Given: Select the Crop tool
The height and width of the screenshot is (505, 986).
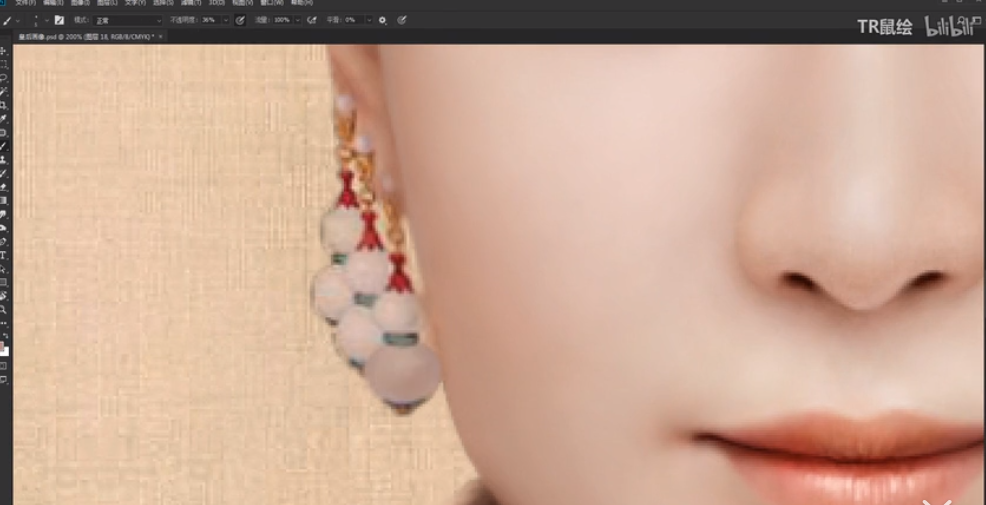Looking at the screenshot, I should (x=4, y=105).
